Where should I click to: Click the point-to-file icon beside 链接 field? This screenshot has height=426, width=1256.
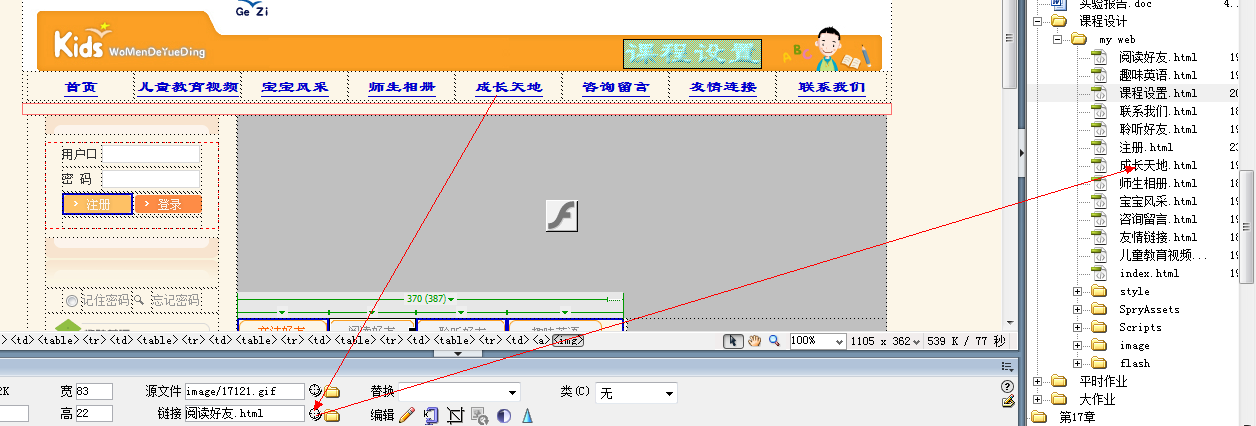[315, 414]
